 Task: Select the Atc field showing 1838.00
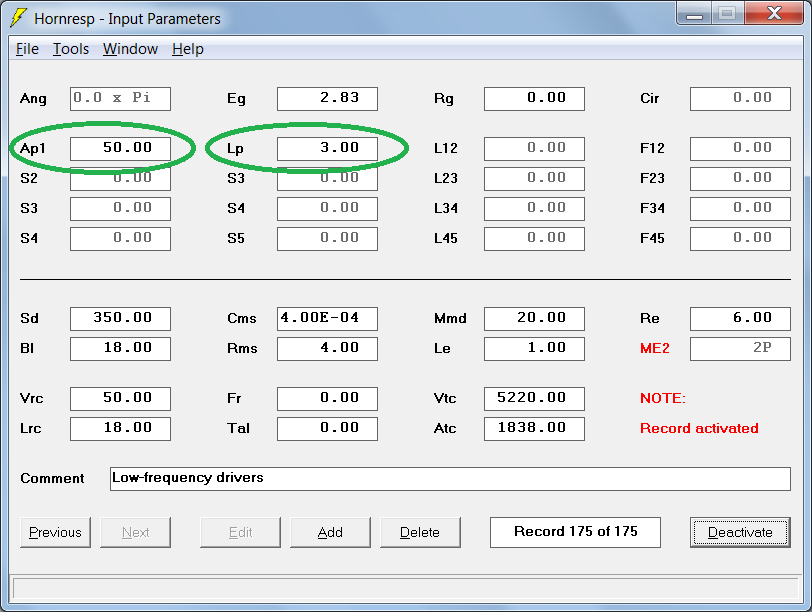(534, 429)
